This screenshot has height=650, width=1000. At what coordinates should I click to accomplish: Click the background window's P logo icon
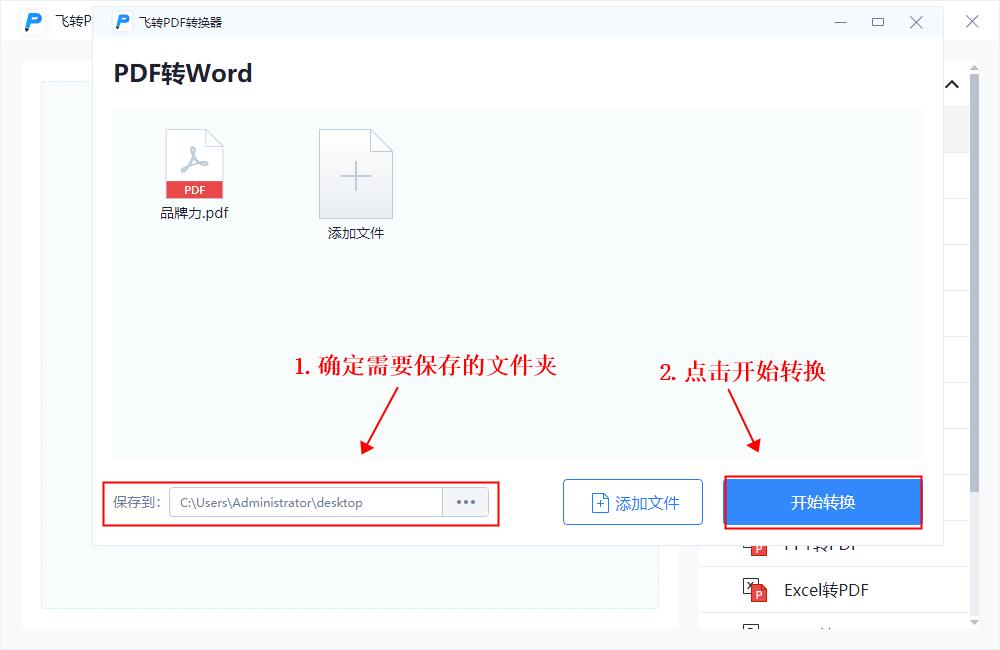[x=33, y=20]
